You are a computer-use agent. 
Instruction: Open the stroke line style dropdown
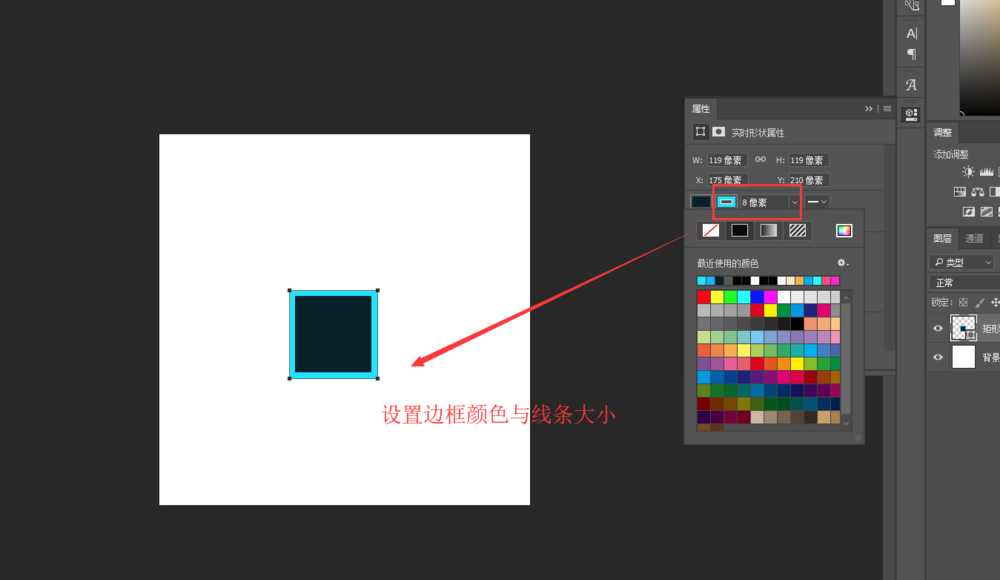coord(817,202)
